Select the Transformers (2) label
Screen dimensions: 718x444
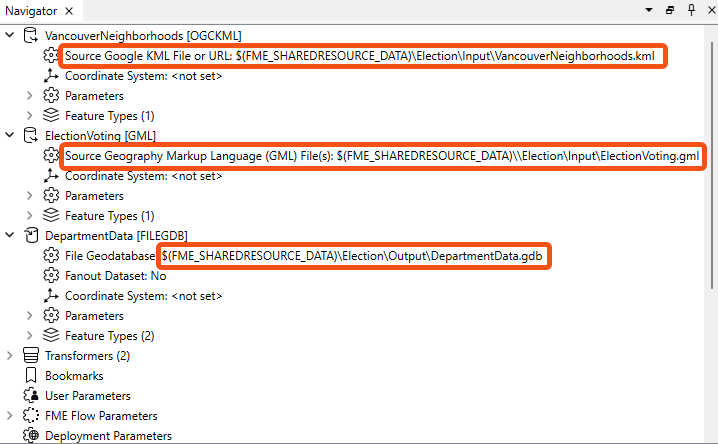87,356
